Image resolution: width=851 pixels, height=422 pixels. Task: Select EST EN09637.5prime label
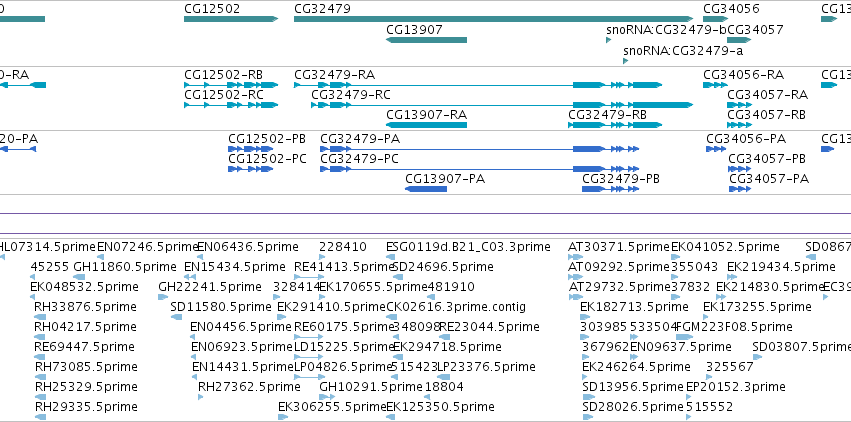tap(681, 347)
